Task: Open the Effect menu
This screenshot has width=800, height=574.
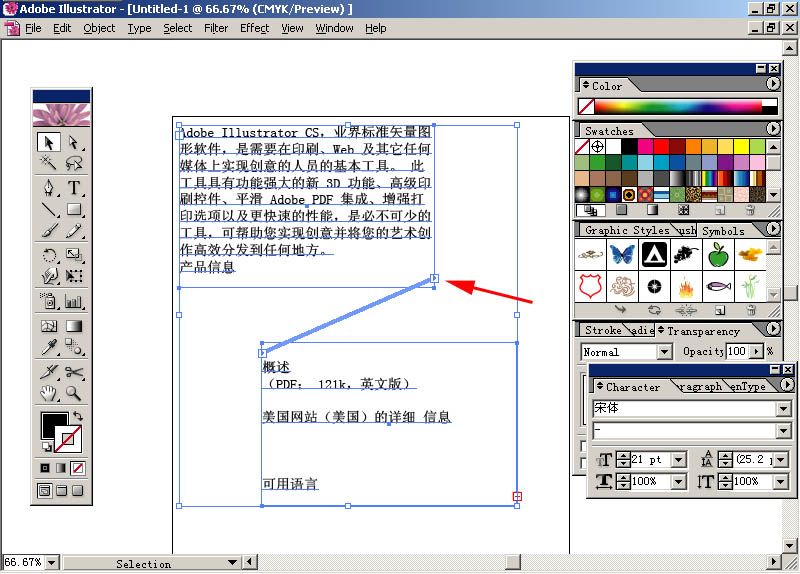Action: 255,29
